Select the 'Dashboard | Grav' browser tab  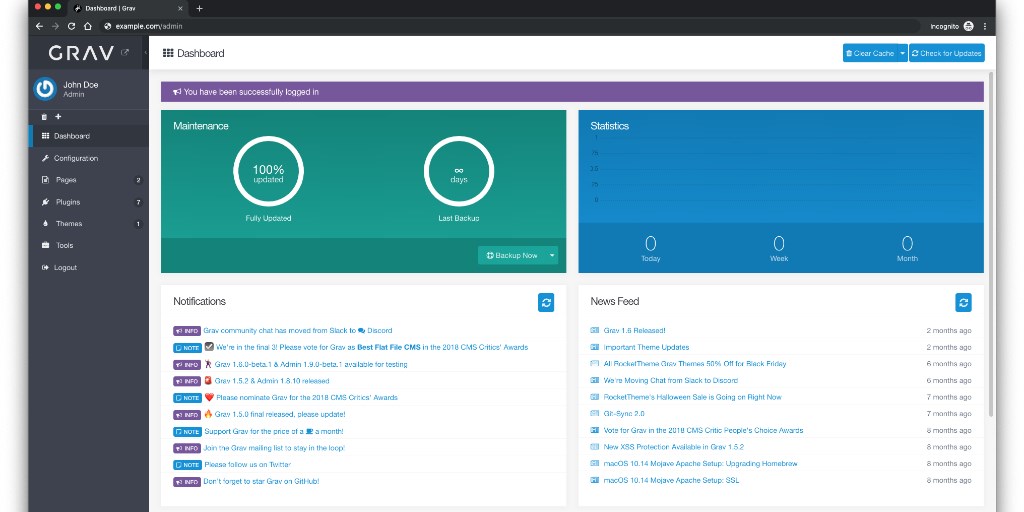129,8
